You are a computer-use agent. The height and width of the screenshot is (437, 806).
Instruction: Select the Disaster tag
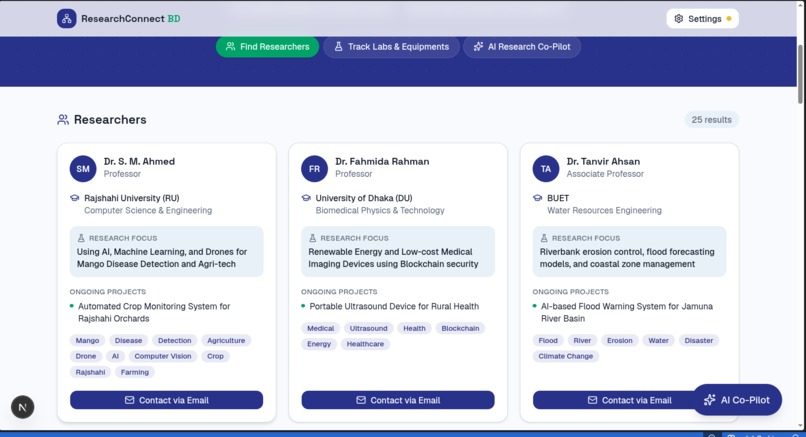coord(699,340)
